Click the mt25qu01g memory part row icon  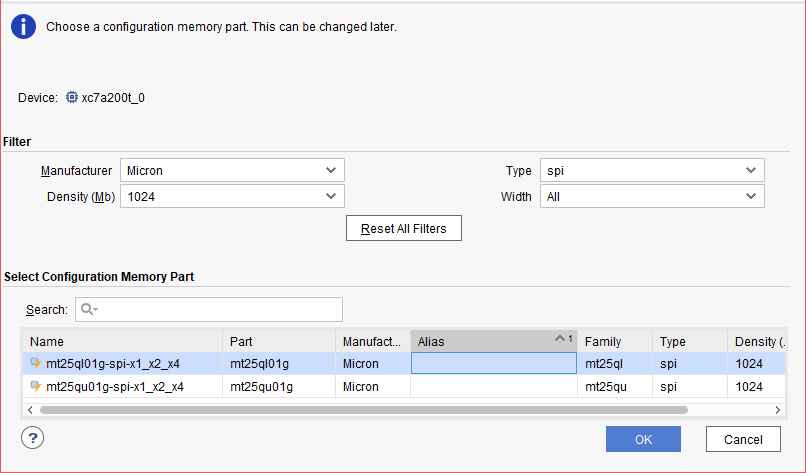click(36, 387)
